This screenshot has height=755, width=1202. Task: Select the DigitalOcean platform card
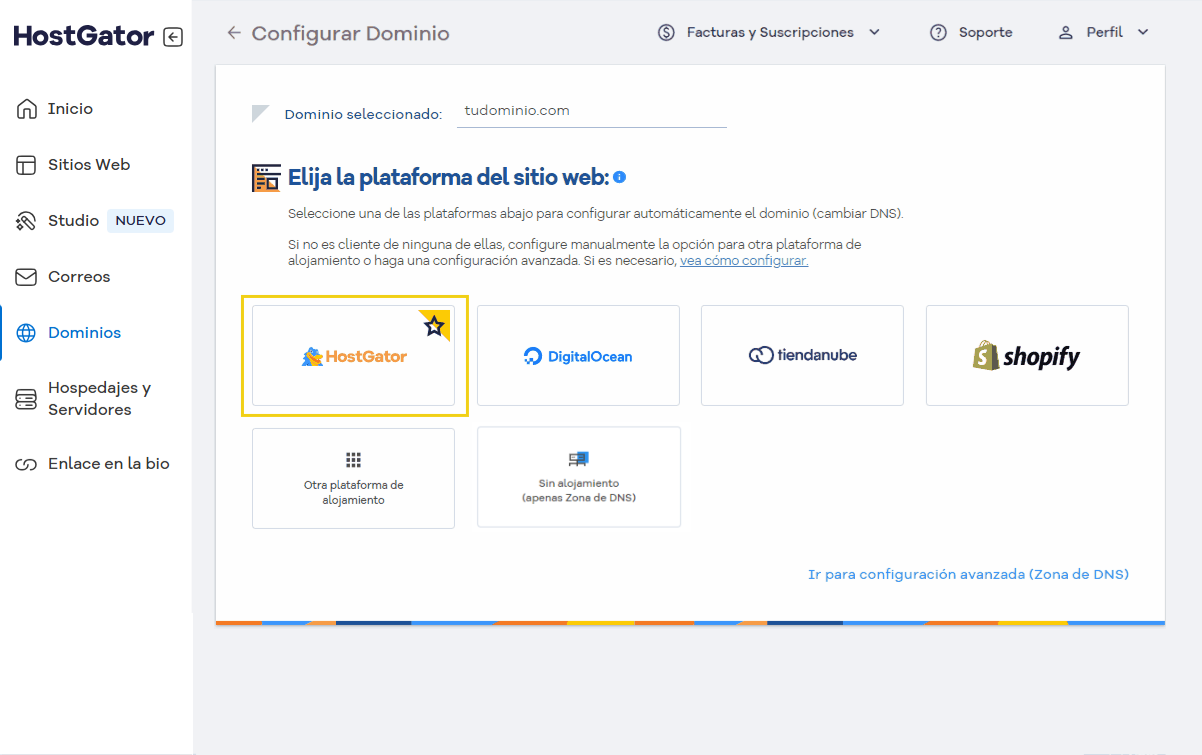[x=578, y=355]
